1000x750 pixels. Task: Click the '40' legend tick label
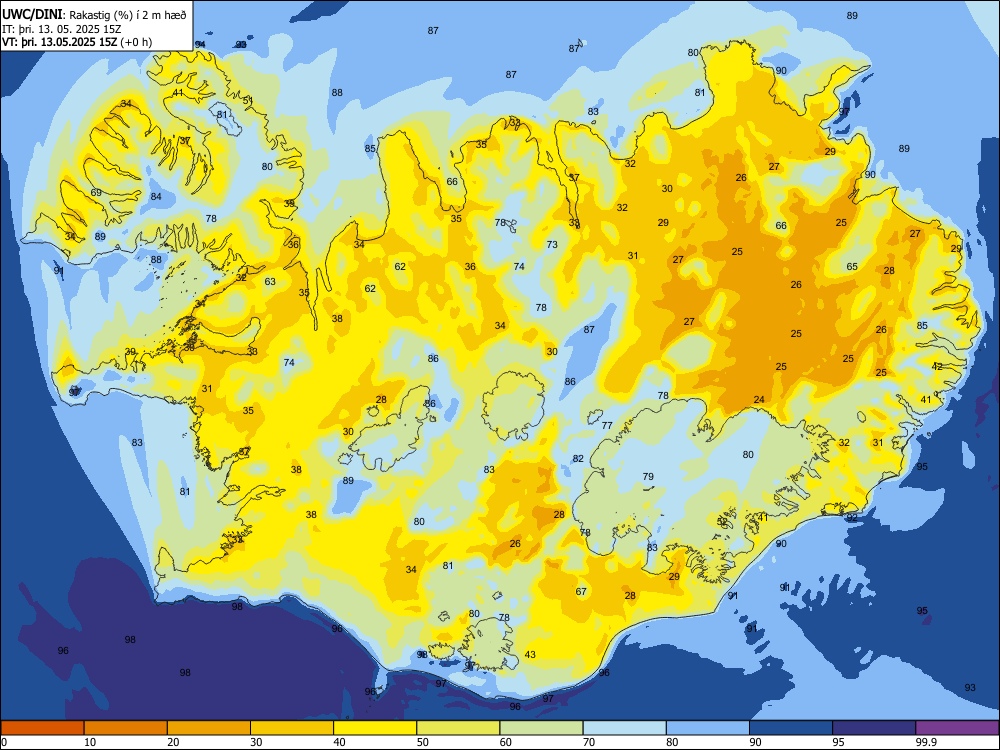pos(340,742)
